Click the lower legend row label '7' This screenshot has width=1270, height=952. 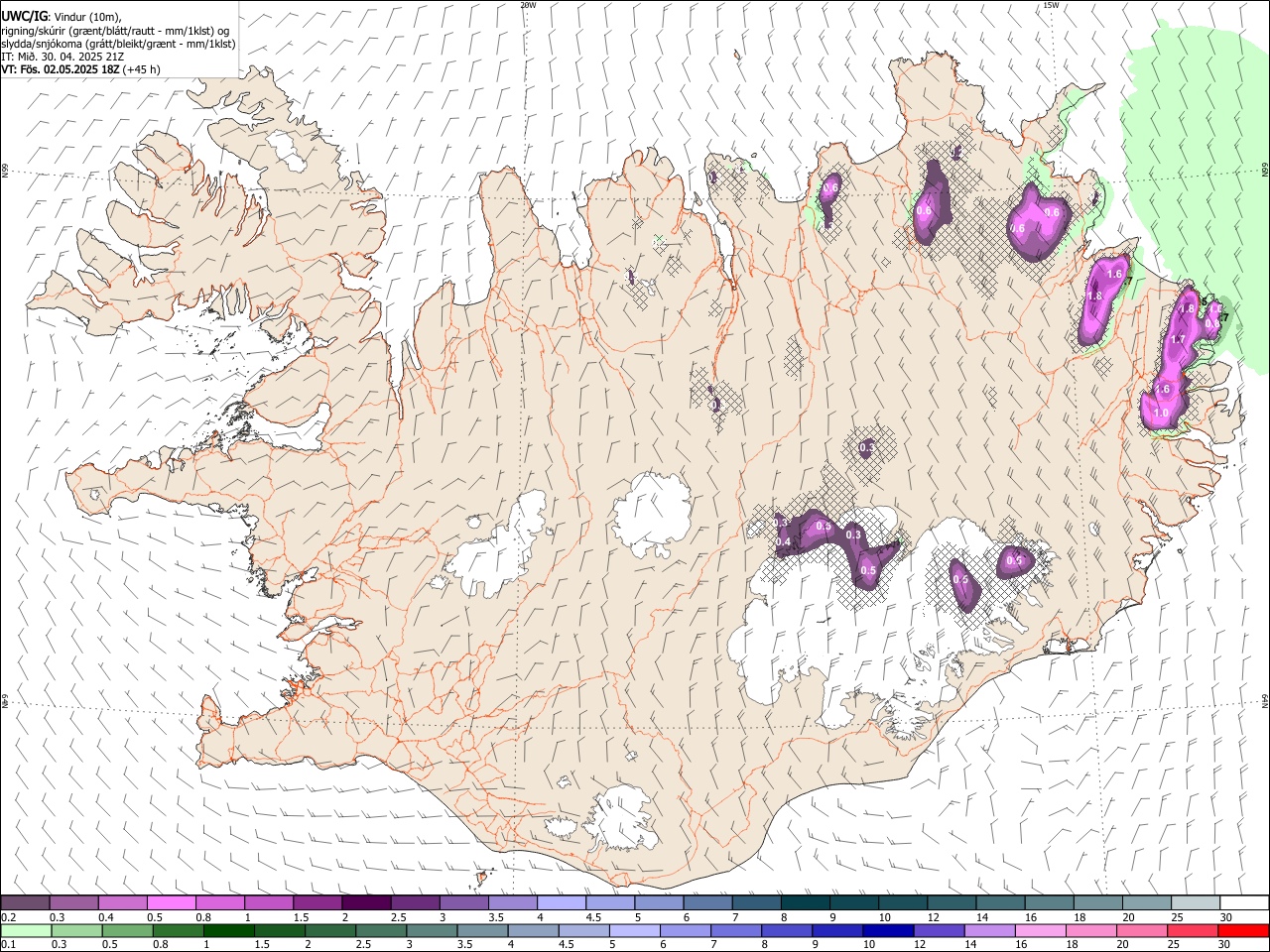(713, 945)
